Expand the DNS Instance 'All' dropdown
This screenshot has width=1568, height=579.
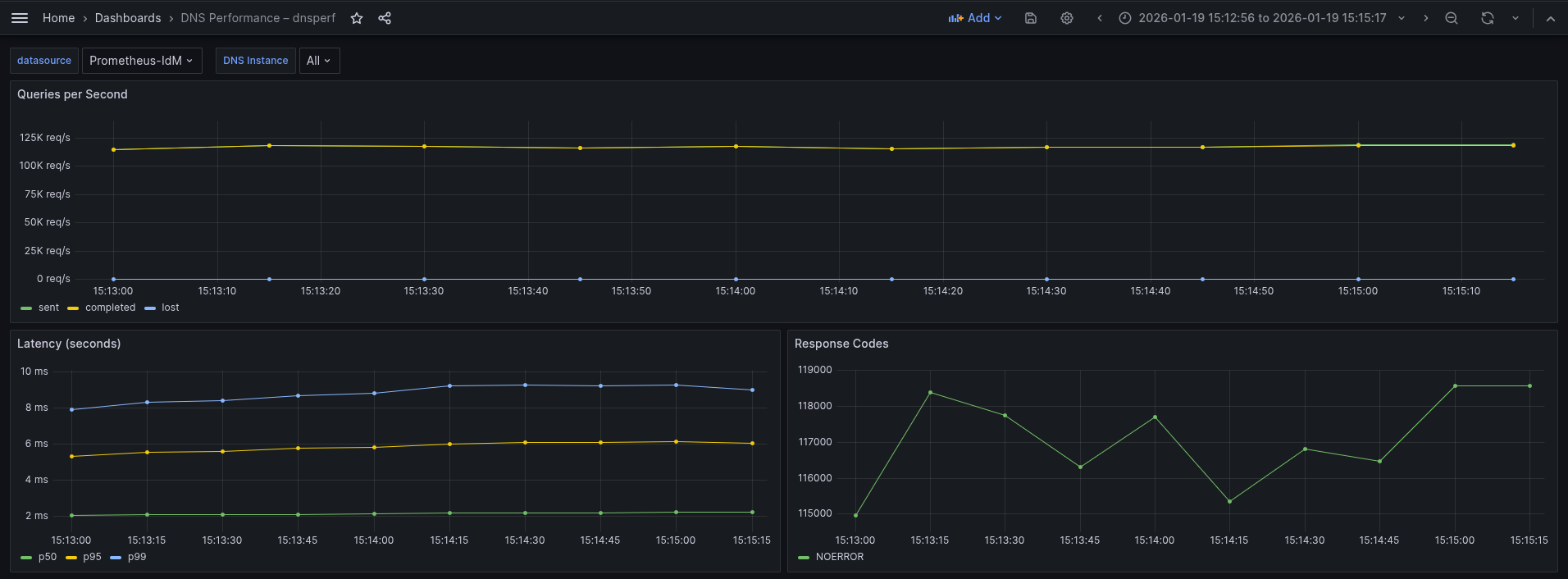tap(319, 61)
